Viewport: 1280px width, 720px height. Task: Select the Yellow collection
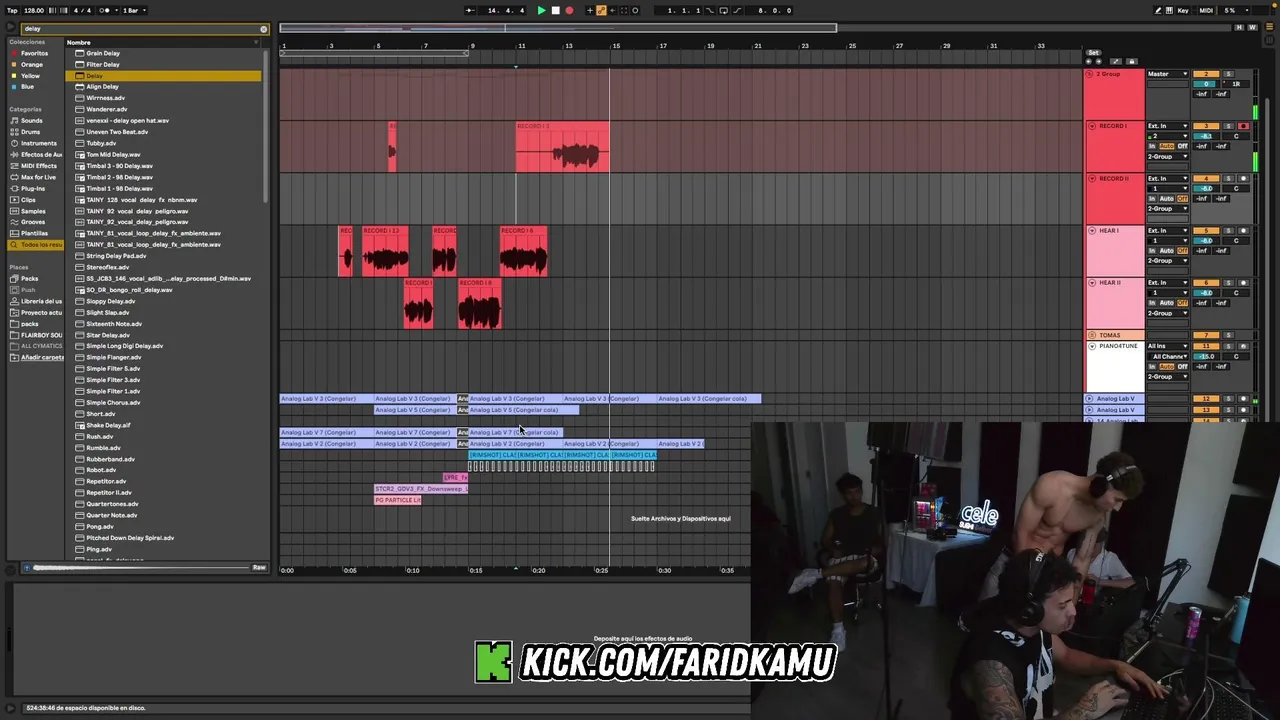point(31,75)
